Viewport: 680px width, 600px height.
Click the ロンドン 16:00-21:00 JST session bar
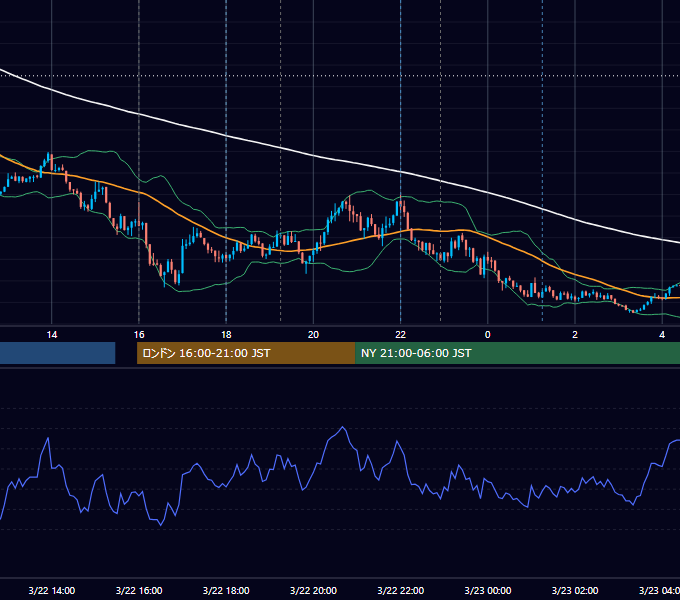click(246, 353)
